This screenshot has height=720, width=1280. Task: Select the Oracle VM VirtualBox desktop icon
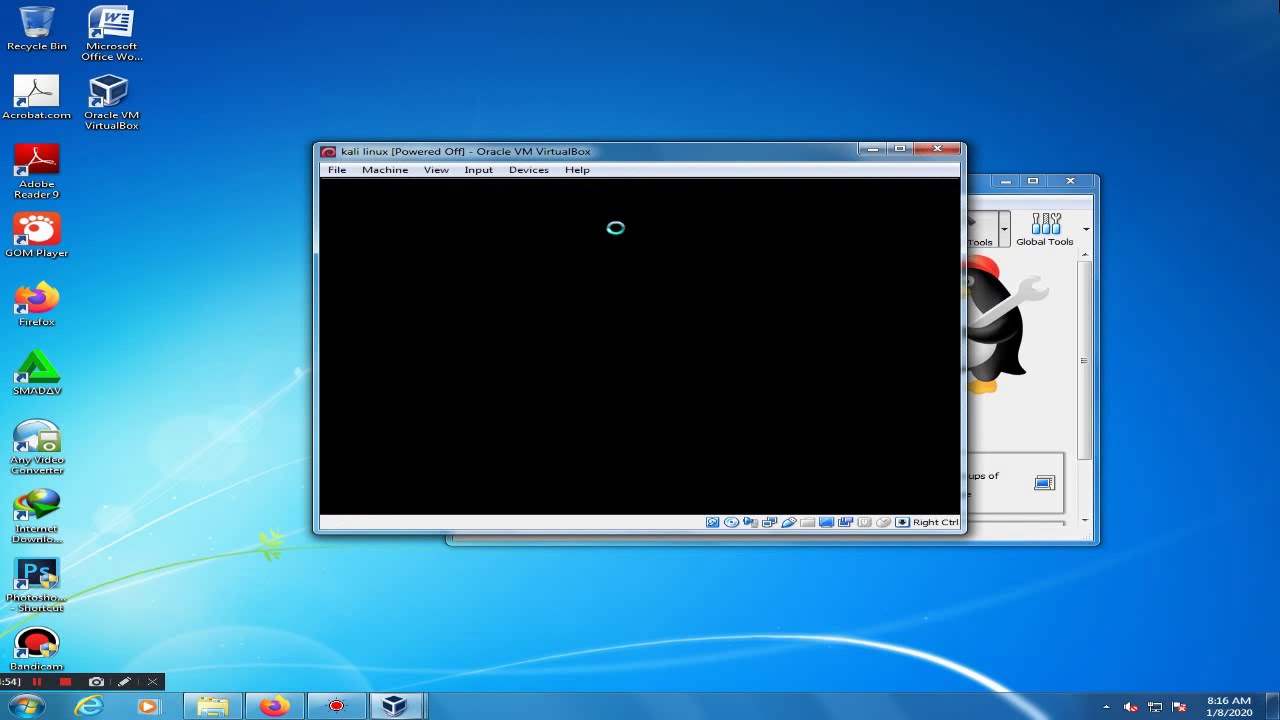111,102
